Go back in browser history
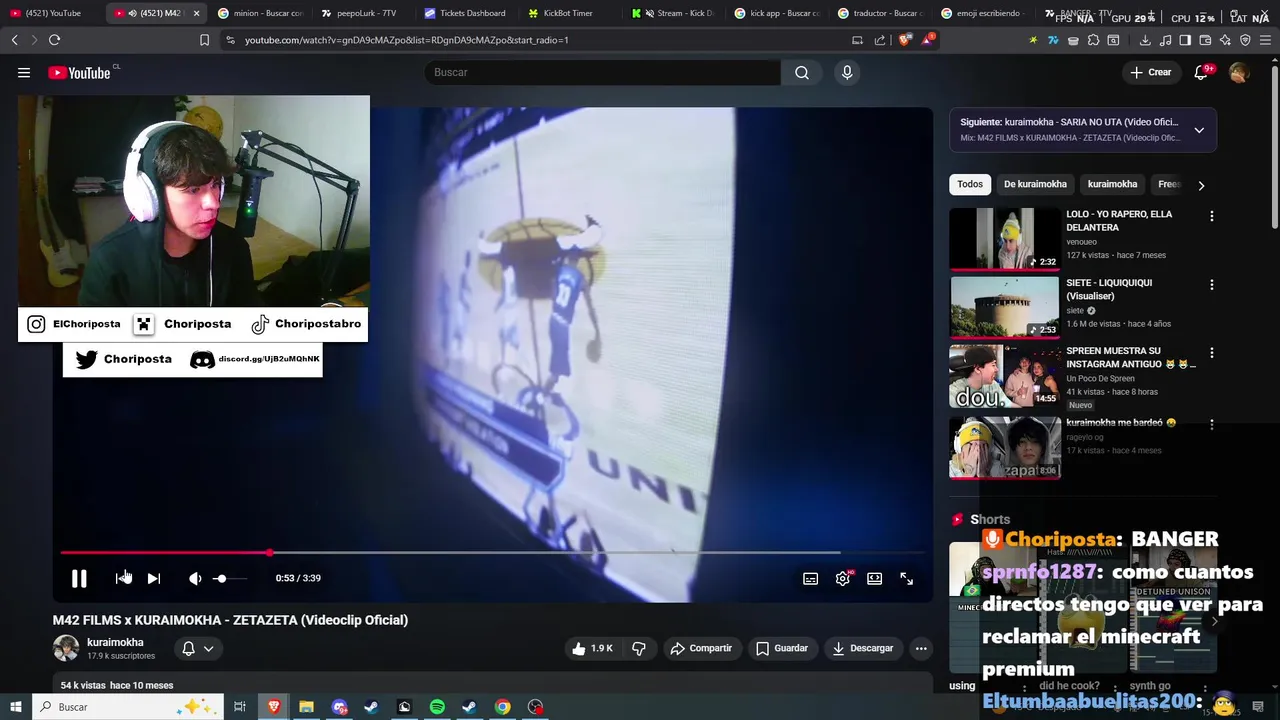The height and width of the screenshot is (720, 1280). [14, 40]
